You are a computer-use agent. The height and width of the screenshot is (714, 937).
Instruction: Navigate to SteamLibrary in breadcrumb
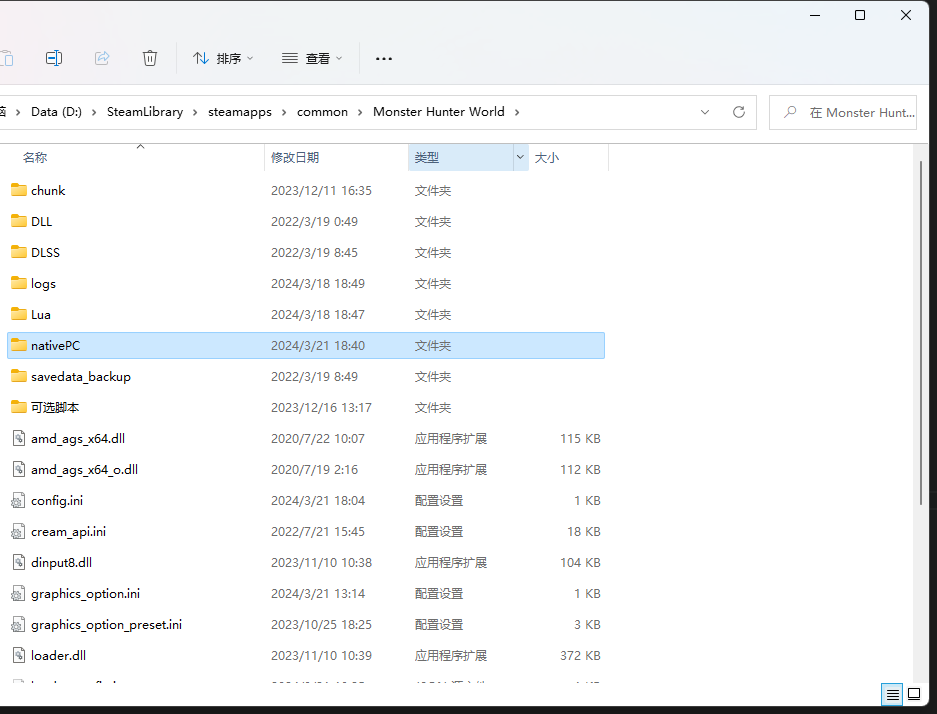145,112
